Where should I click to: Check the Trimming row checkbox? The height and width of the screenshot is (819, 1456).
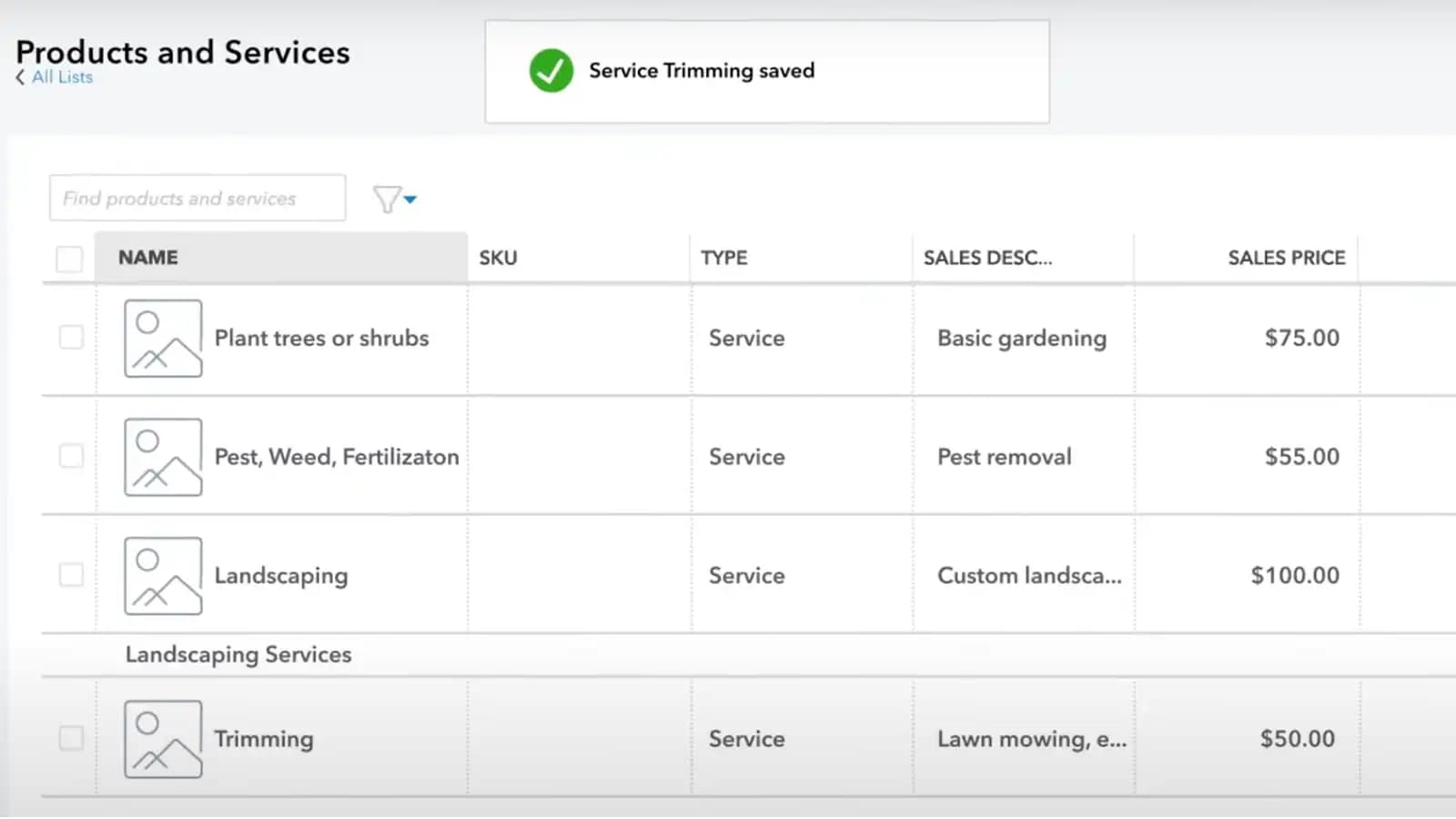click(x=71, y=738)
